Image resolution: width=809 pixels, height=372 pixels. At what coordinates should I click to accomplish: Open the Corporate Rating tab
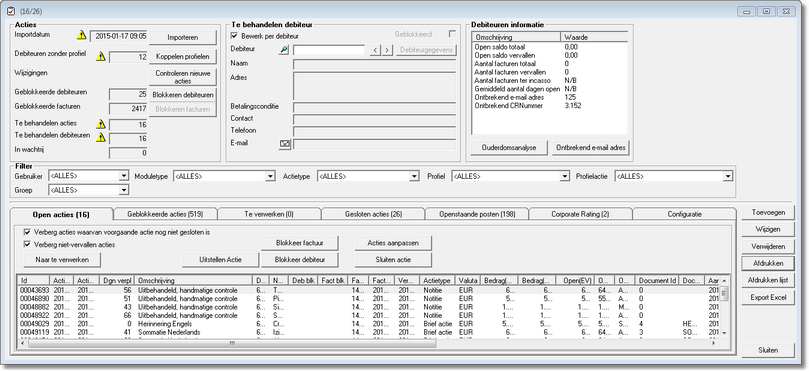point(580,214)
